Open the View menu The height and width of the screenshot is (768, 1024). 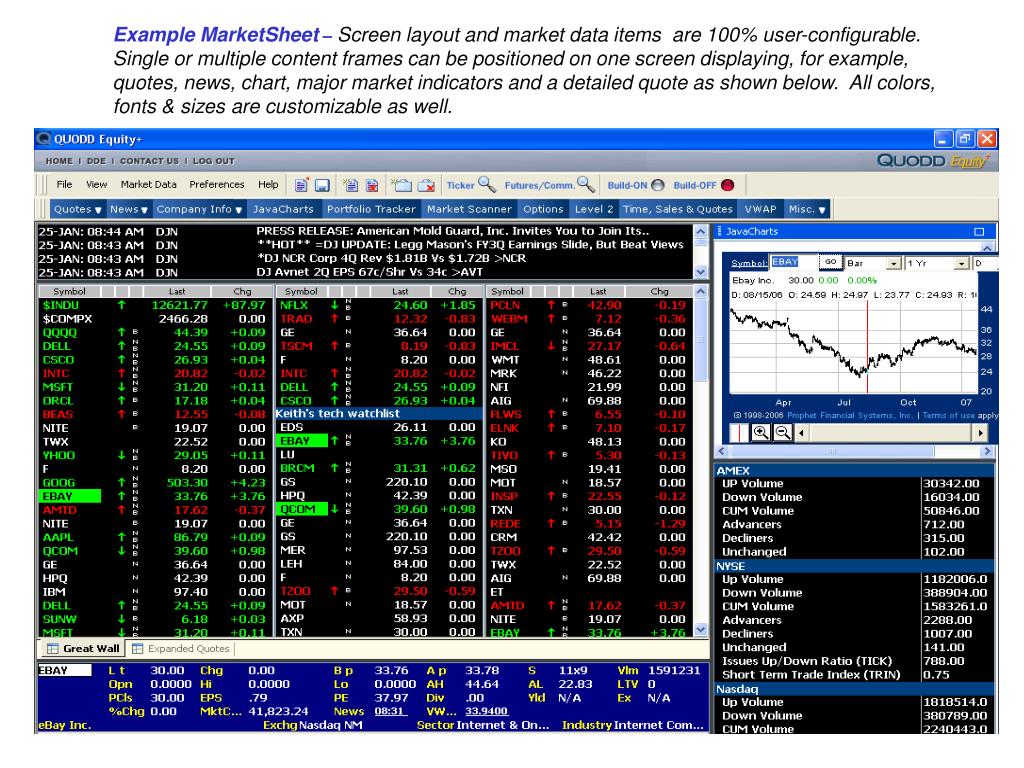97,185
